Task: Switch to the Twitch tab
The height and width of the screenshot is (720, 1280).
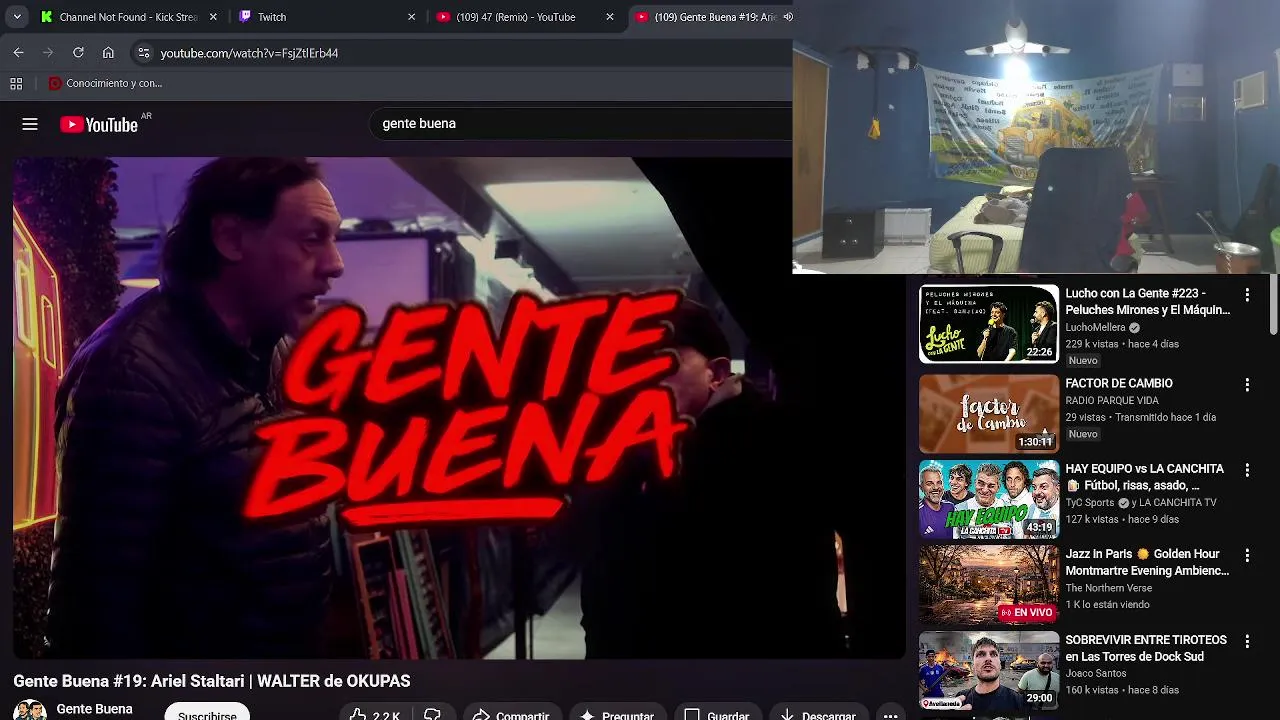Action: [327, 17]
